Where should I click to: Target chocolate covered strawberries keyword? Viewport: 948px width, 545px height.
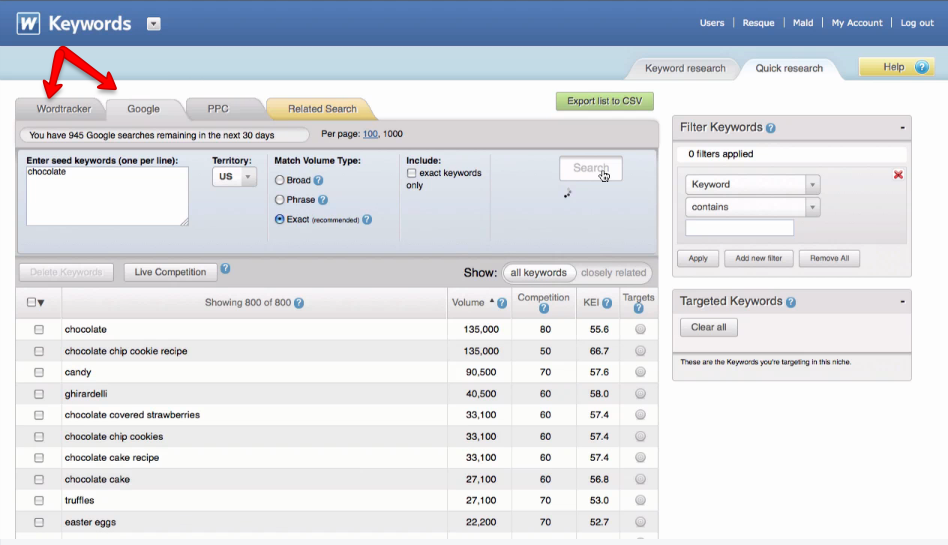(640, 415)
